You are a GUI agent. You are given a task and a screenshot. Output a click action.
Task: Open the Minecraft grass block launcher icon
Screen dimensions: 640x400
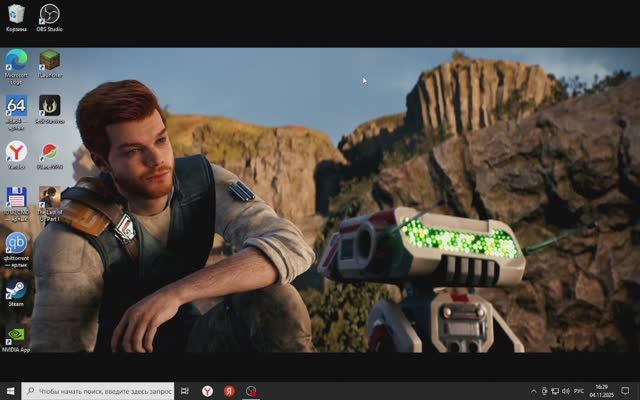(x=50, y=64)
